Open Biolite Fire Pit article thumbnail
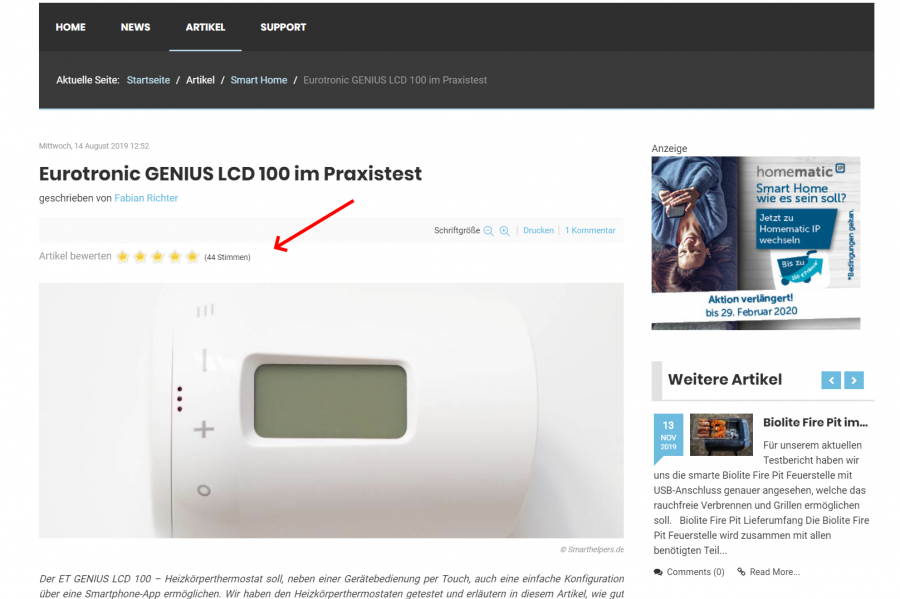Image resolution: width=900 pixels, height=599 pixels. coord(721,435)
